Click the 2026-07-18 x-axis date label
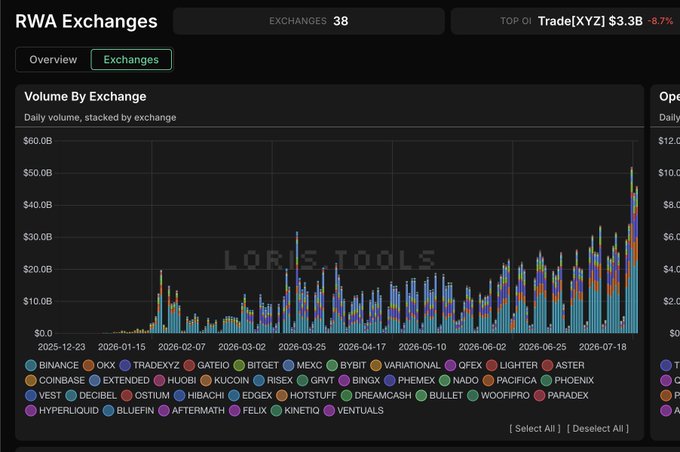Viewport: 680px width, 452px height. tap(602, 347)
